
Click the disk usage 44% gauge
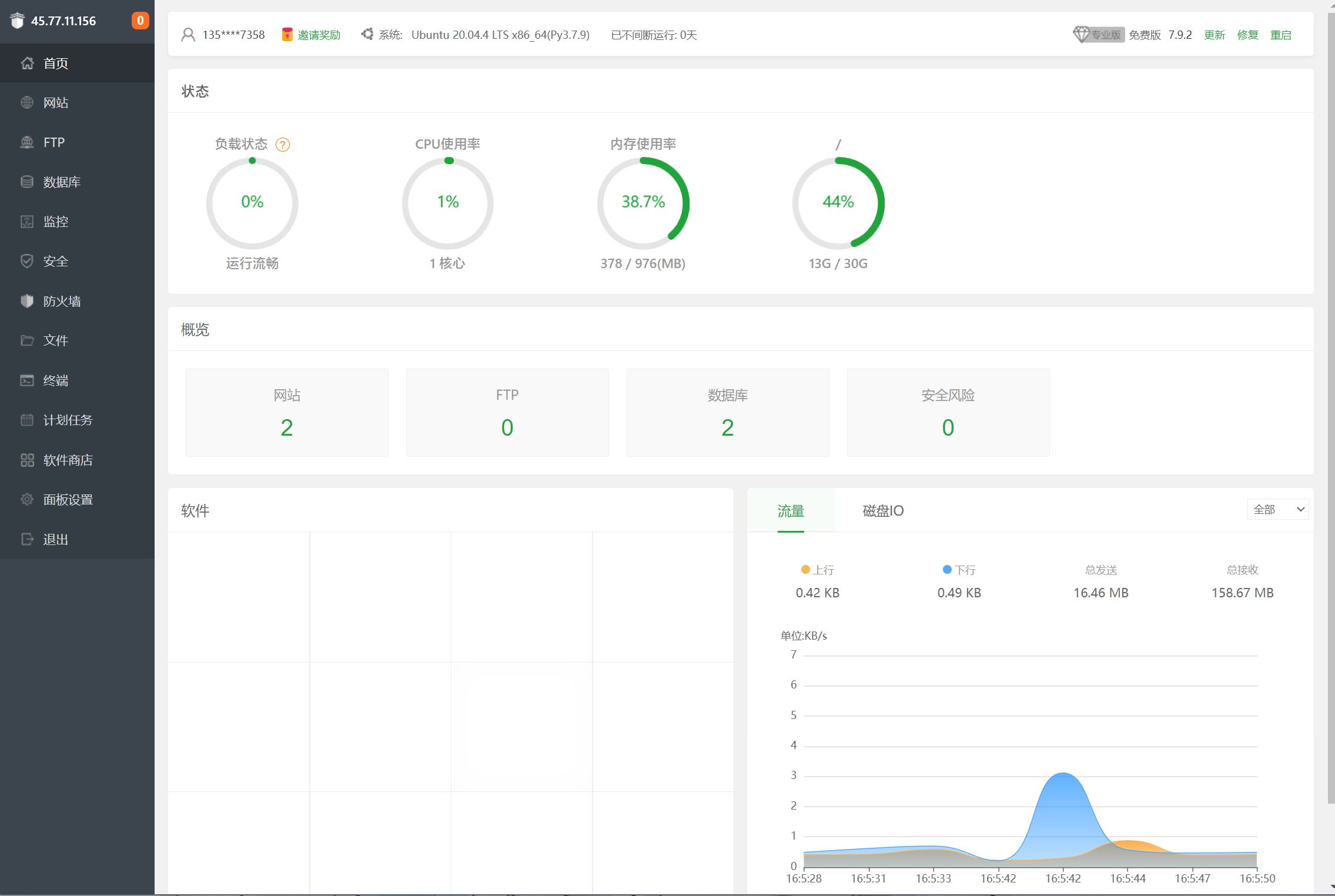click(838, 203)
